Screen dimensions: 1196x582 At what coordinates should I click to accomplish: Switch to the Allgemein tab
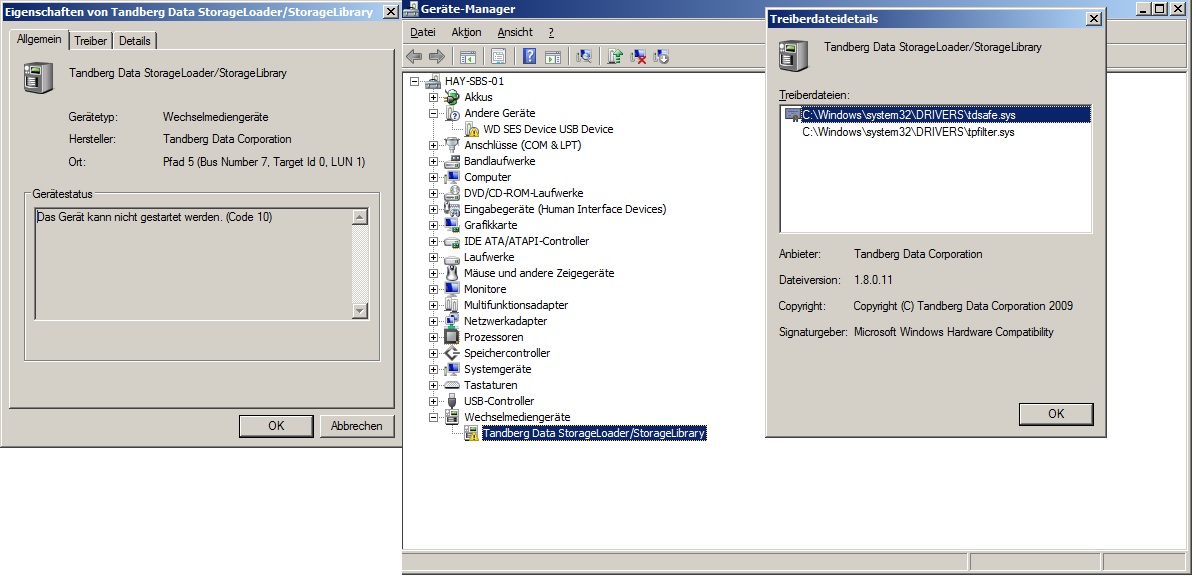tap(39, 40)
